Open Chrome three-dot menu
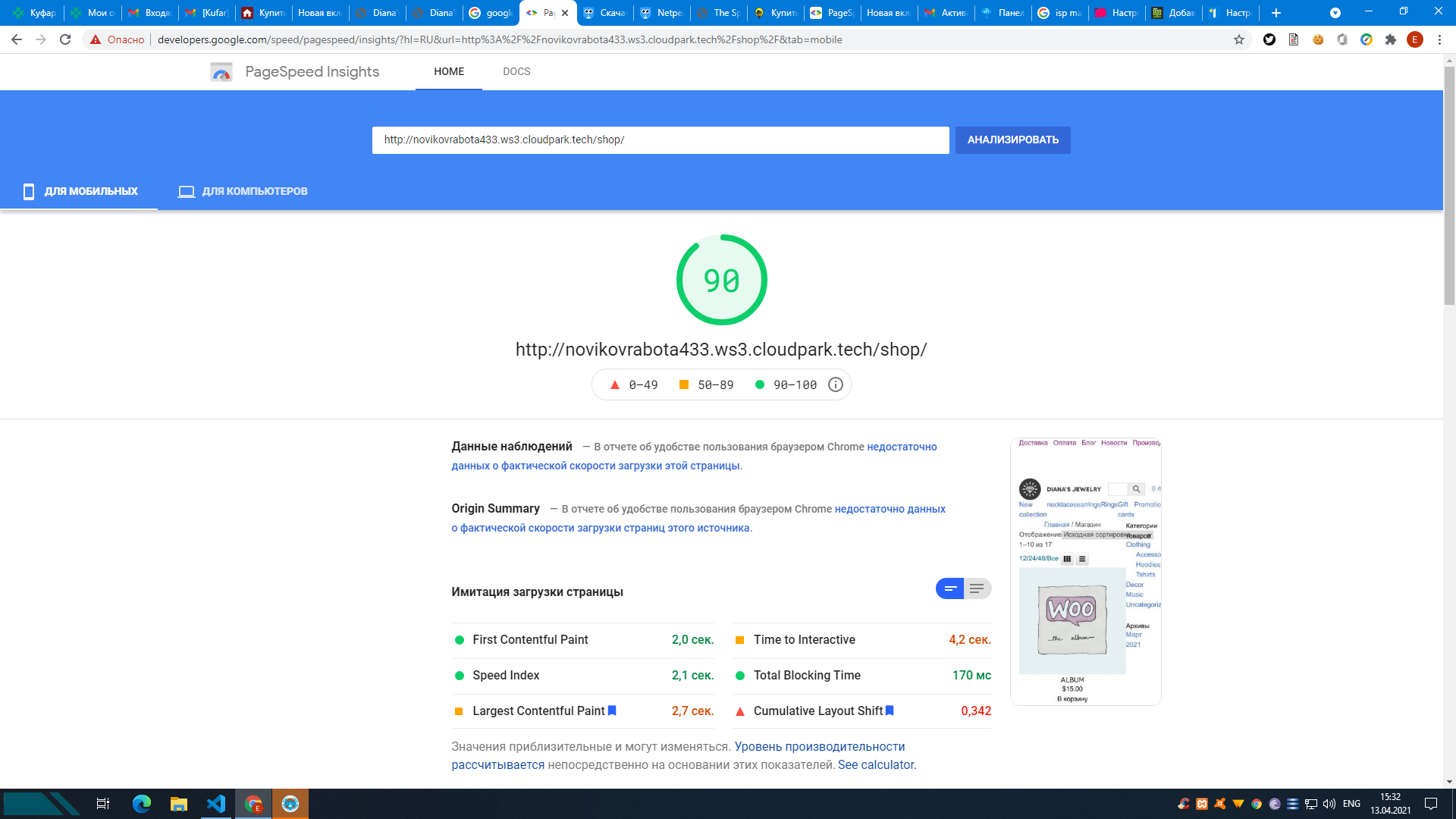1456x819 pixels. tap(1439, 39)
